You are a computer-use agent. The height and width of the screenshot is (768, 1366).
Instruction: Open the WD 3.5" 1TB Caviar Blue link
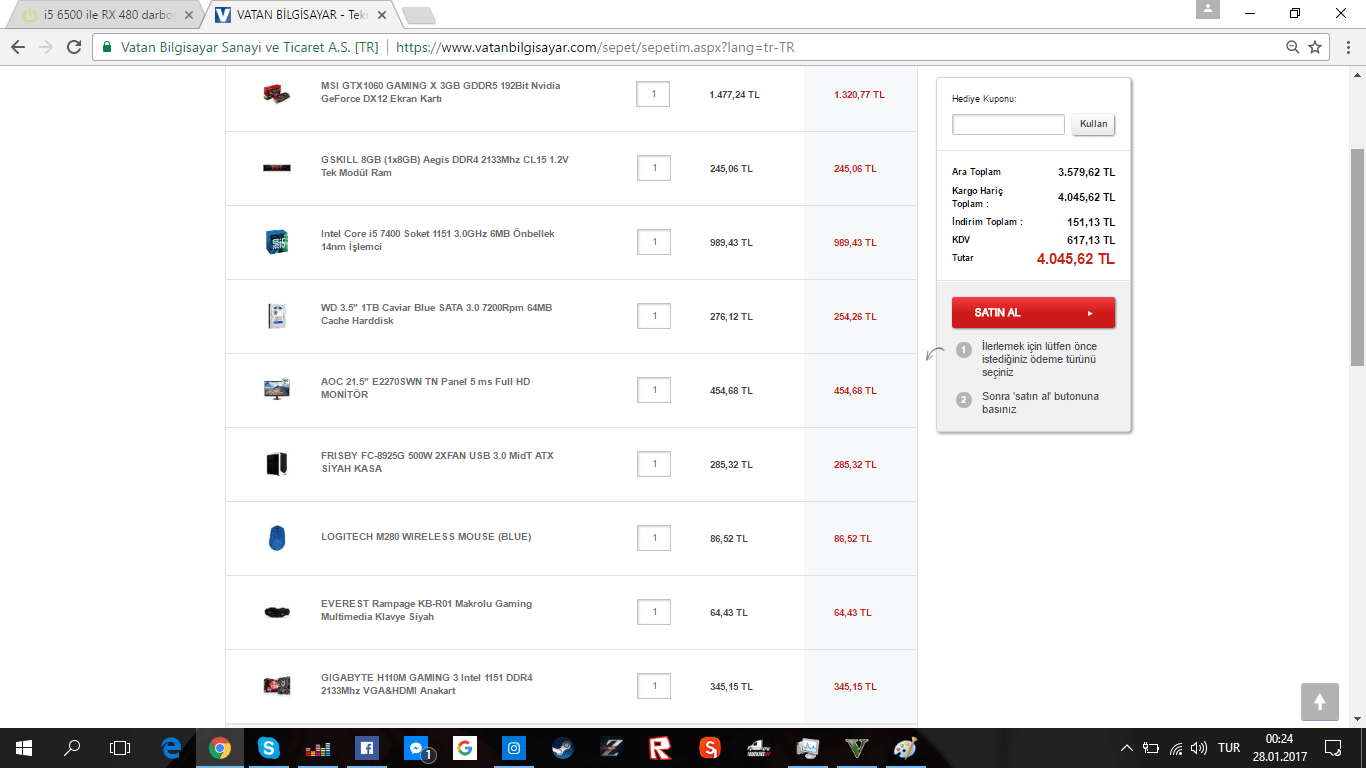[436, 314]
